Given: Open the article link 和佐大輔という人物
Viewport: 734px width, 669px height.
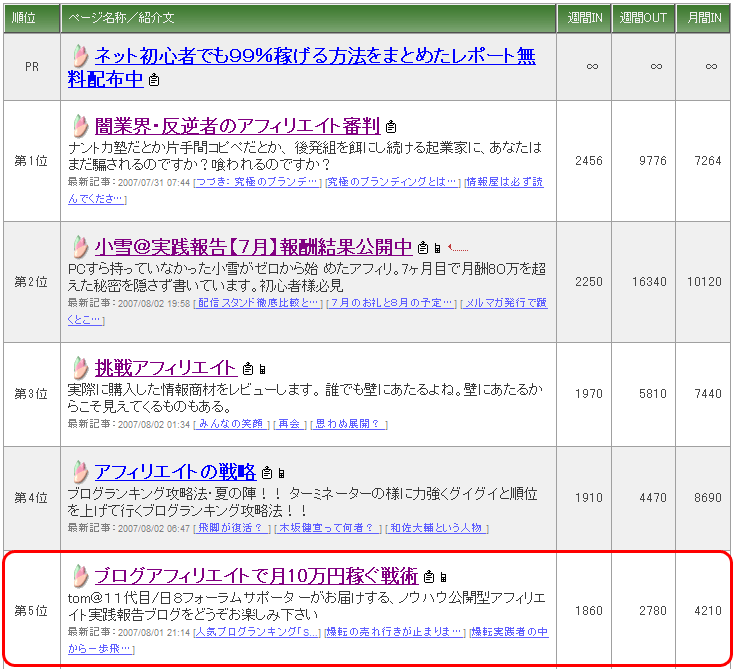Looking at the screenshot, I should click(436, 528).
